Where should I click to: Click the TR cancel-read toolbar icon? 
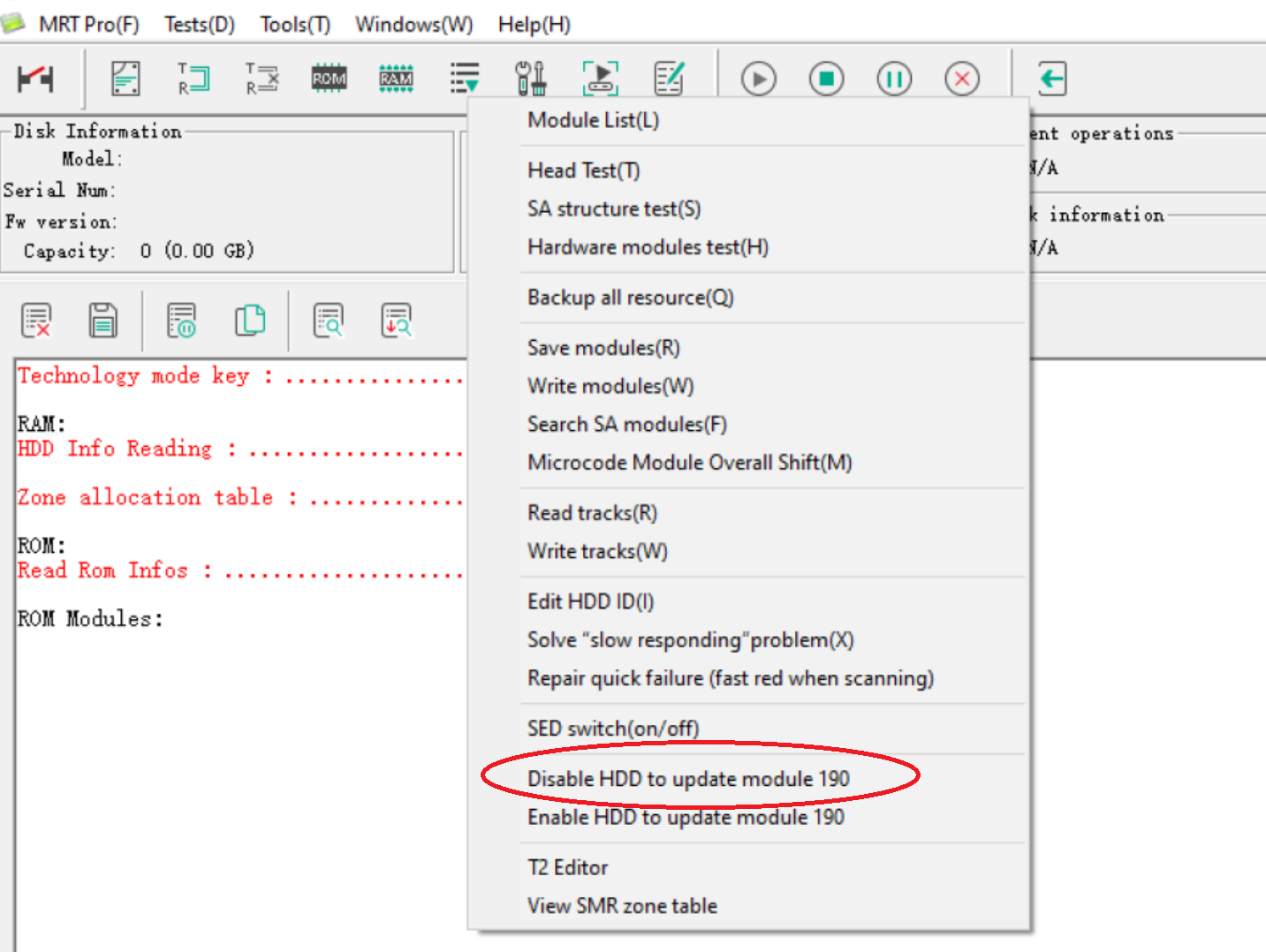click(262, 79)
